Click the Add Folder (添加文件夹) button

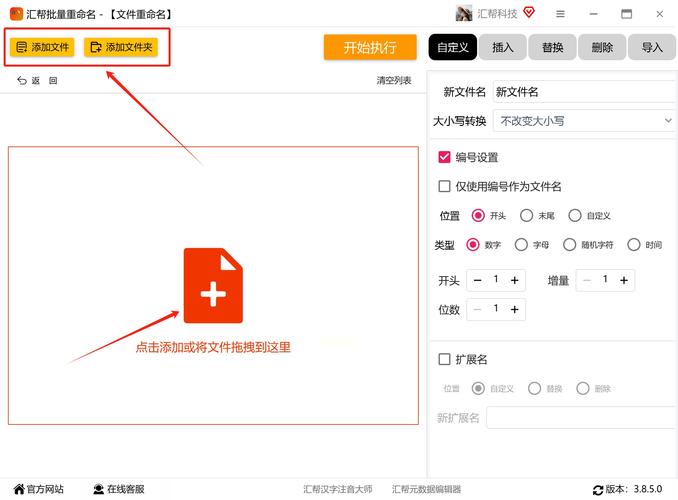(121, 47)
